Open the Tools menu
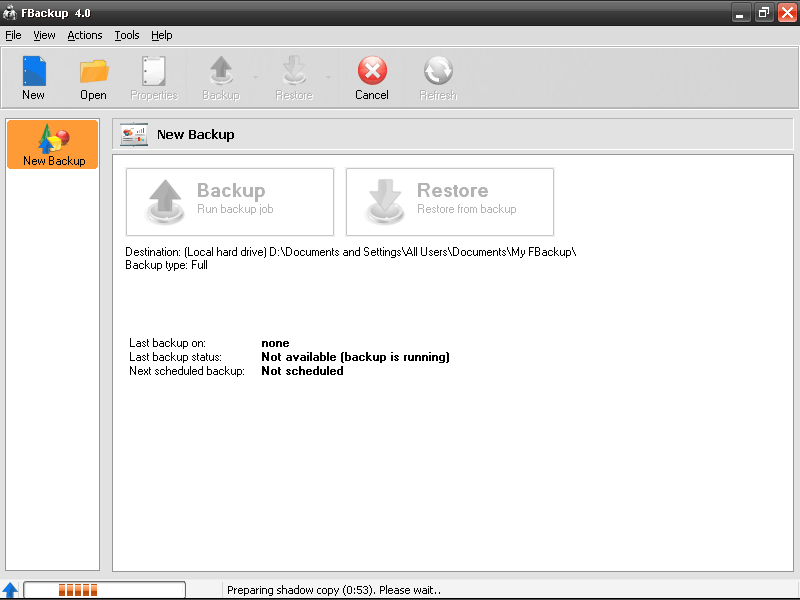Screen dimensions: 800x600 coord(127,35)
